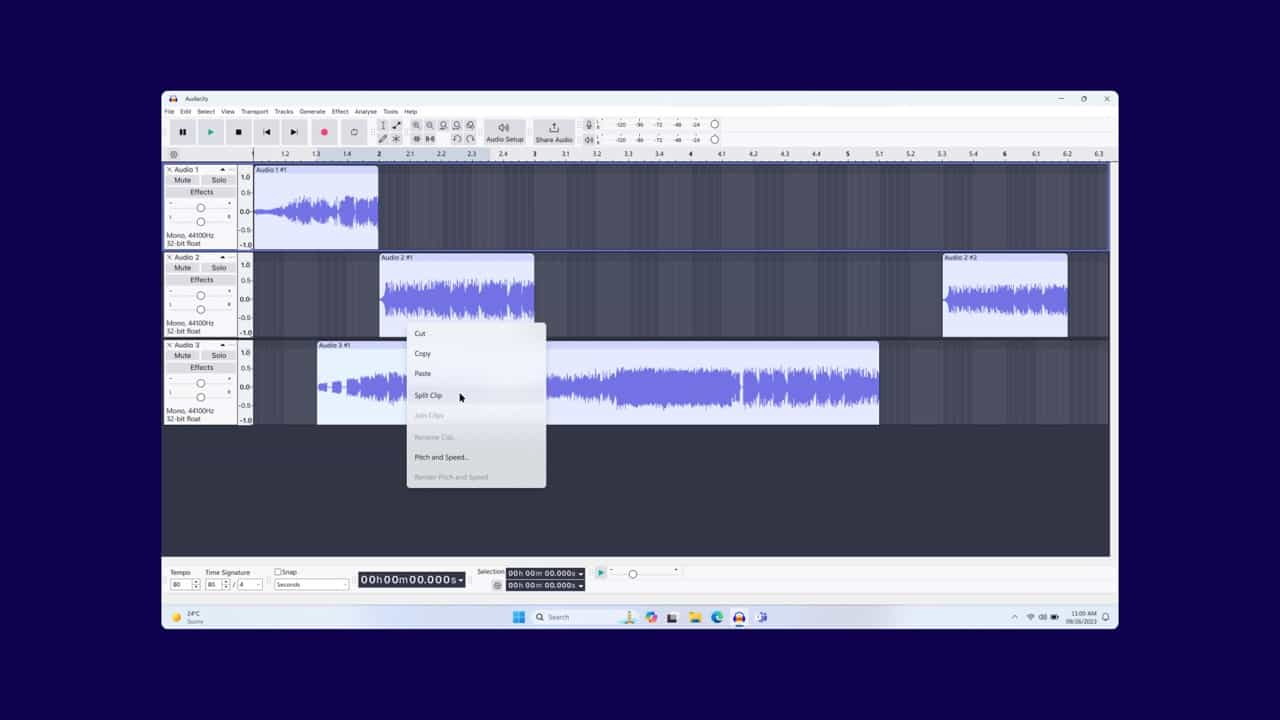The image size is (1280, 720).
Task: Open Share Audio
Action: pos(554,132)
